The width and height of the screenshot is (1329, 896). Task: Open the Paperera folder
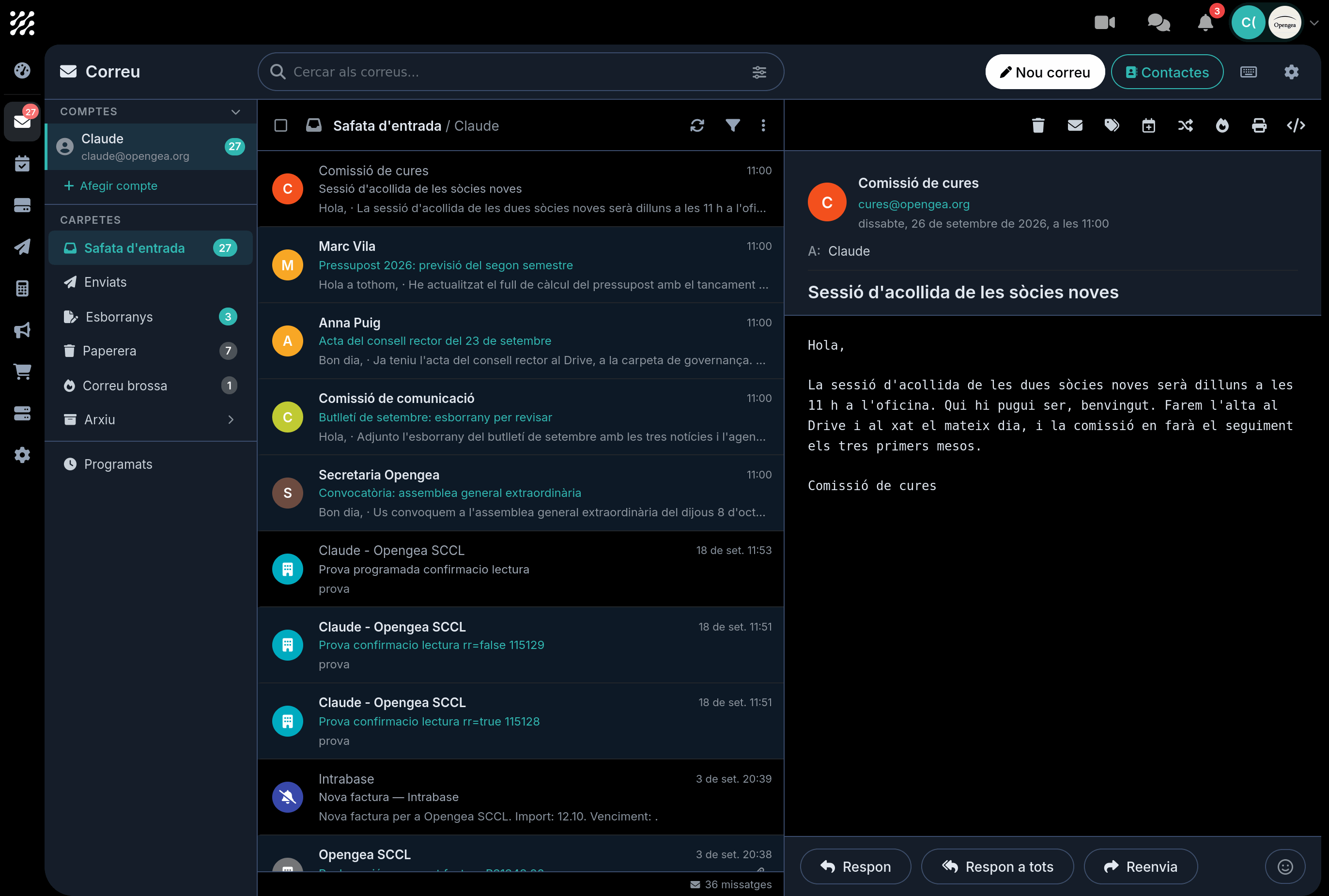(x=150, y=351)
